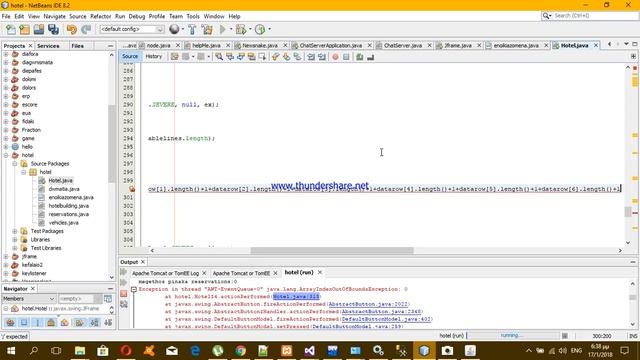Image resolution: width=640 pixels, height=360 pixels.
Task: Close the Output window tab
Action: click(143, 262)
